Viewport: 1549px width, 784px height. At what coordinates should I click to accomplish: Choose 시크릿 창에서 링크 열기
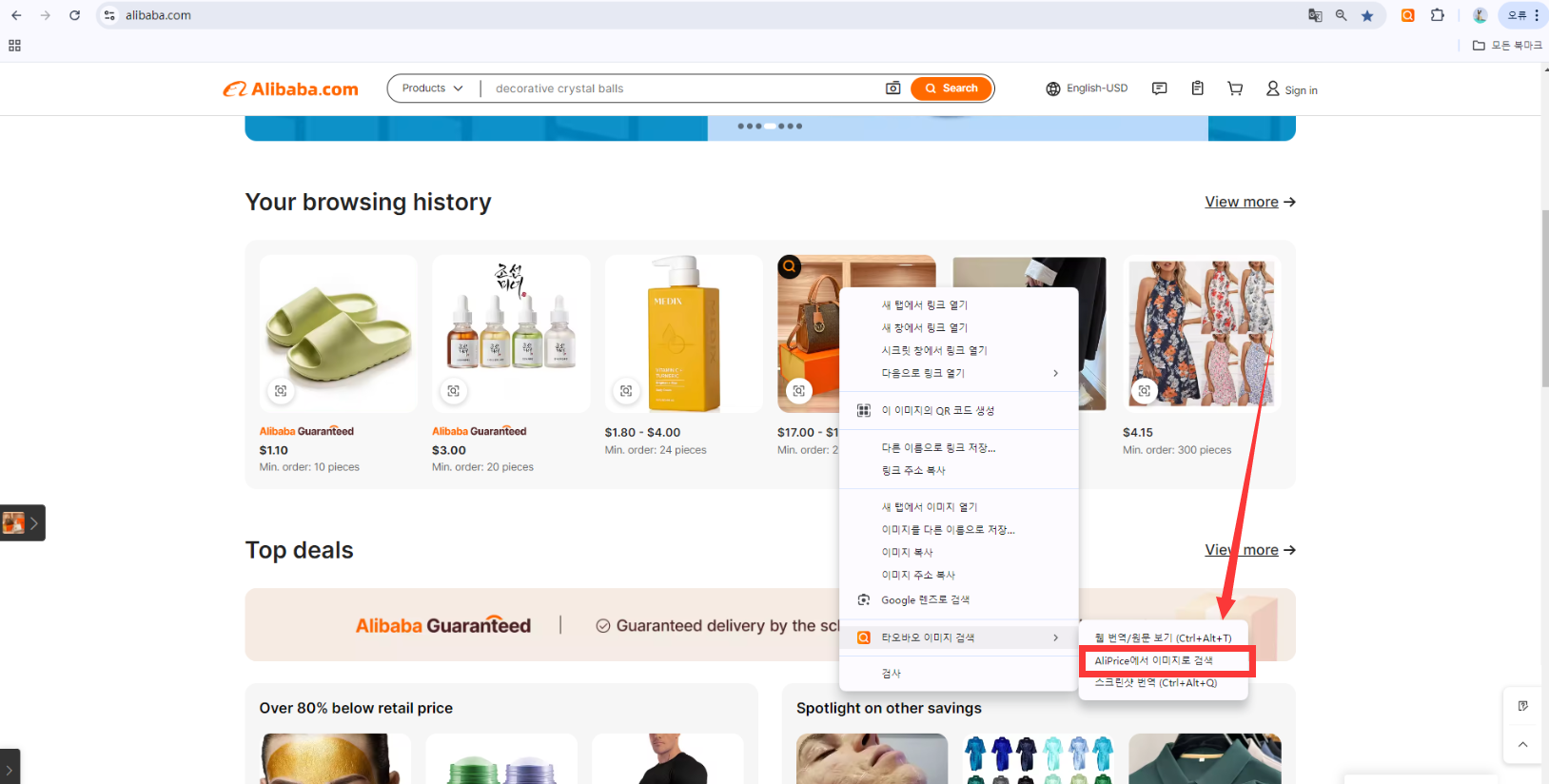[959, 351]
